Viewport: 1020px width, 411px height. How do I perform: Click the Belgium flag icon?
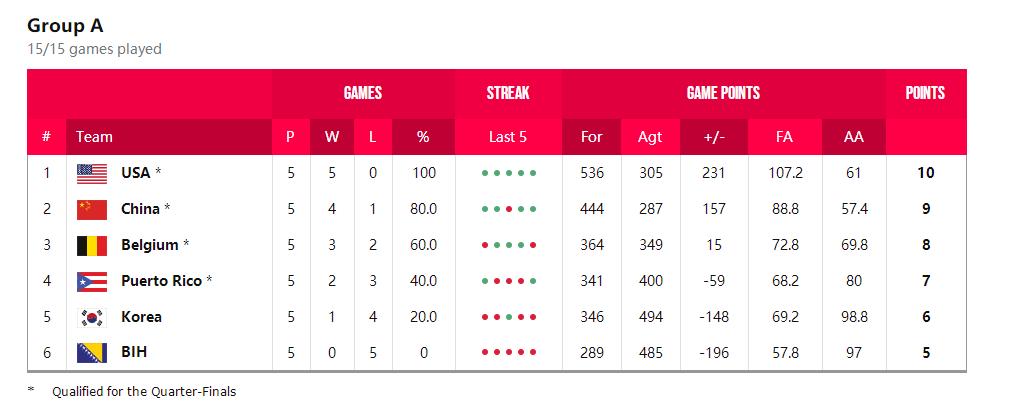point(91,245)
